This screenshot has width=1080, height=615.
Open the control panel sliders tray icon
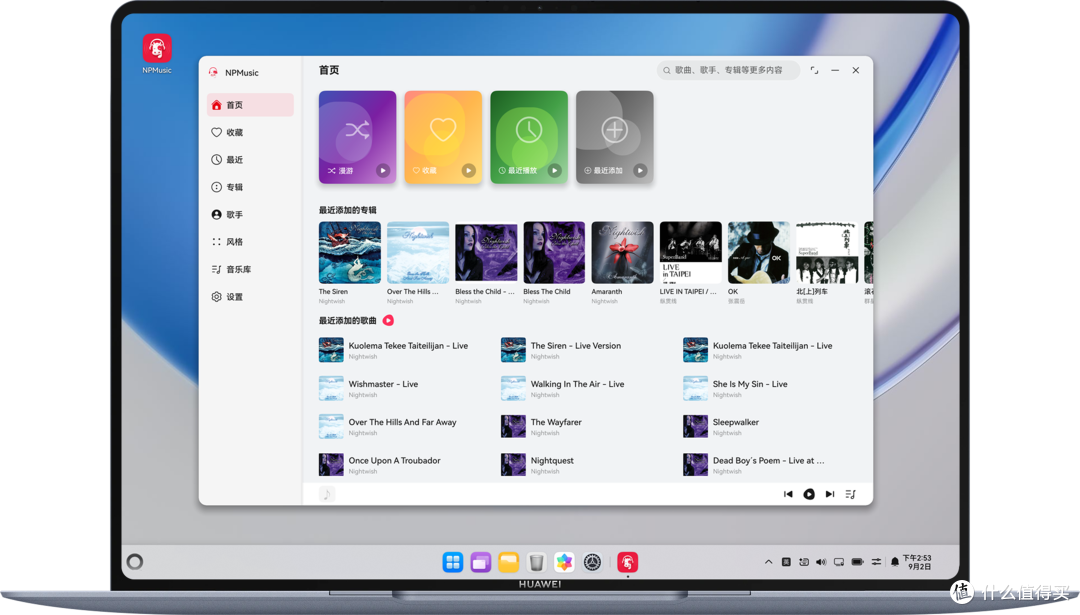coord(876,562)
